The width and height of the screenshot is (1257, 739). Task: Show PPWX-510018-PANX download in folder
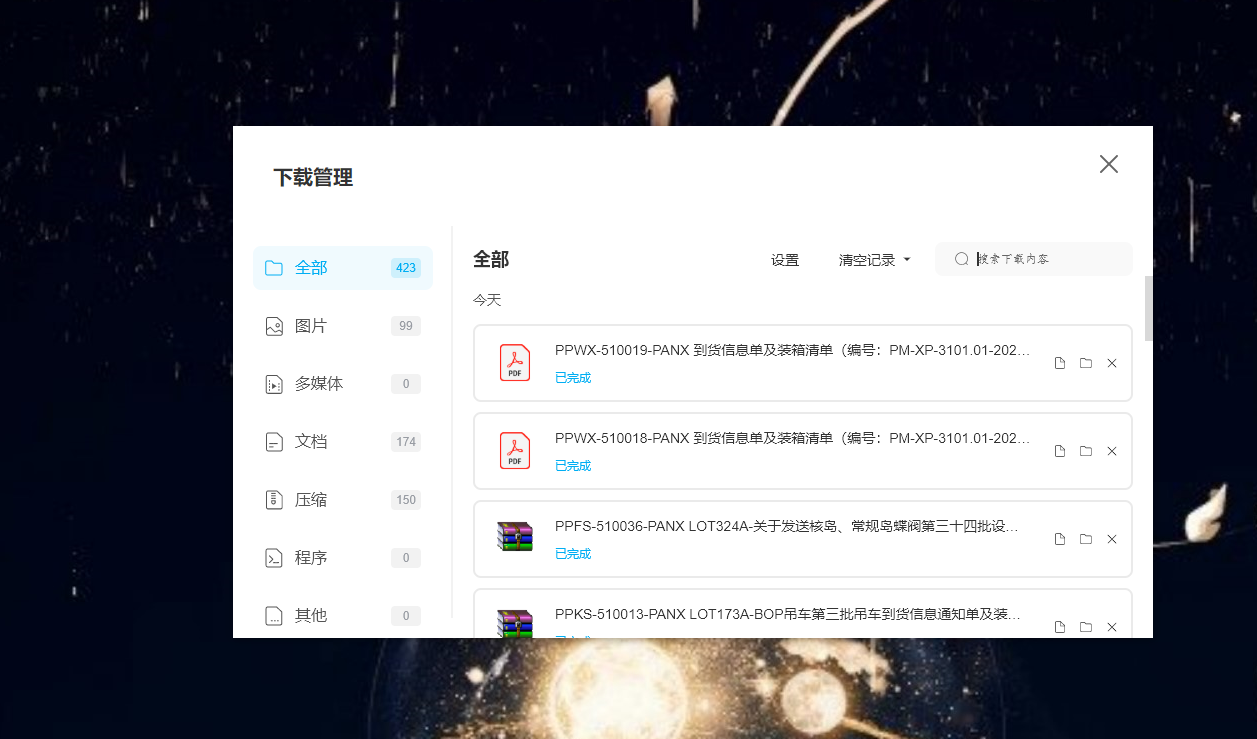[x=1086, y=451]
